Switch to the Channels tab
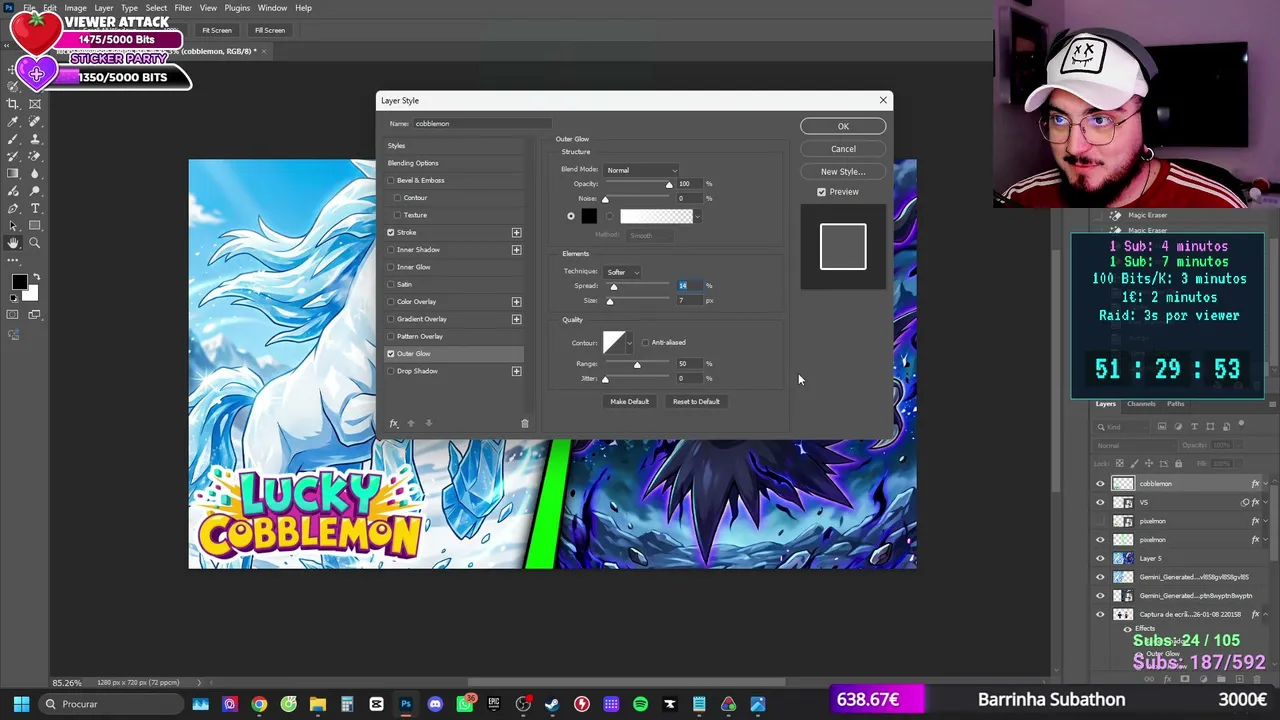This screenshot has height=720, width=1280. coord(1141,404)
